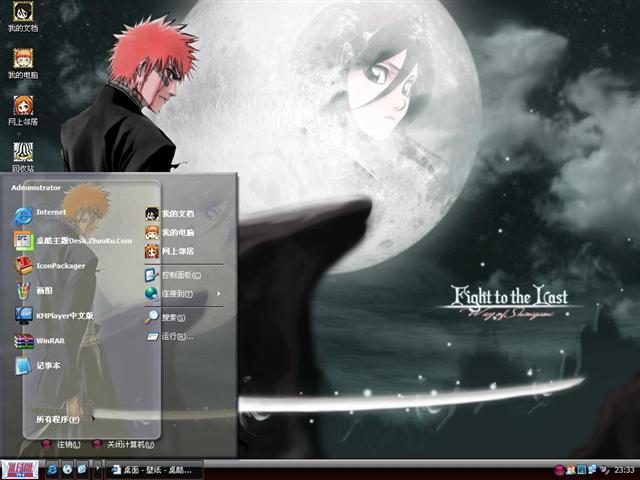
Task: Open 桌酷主题 Desk.ZhuoKu.Com in Start menu
Action: (73, 240)
